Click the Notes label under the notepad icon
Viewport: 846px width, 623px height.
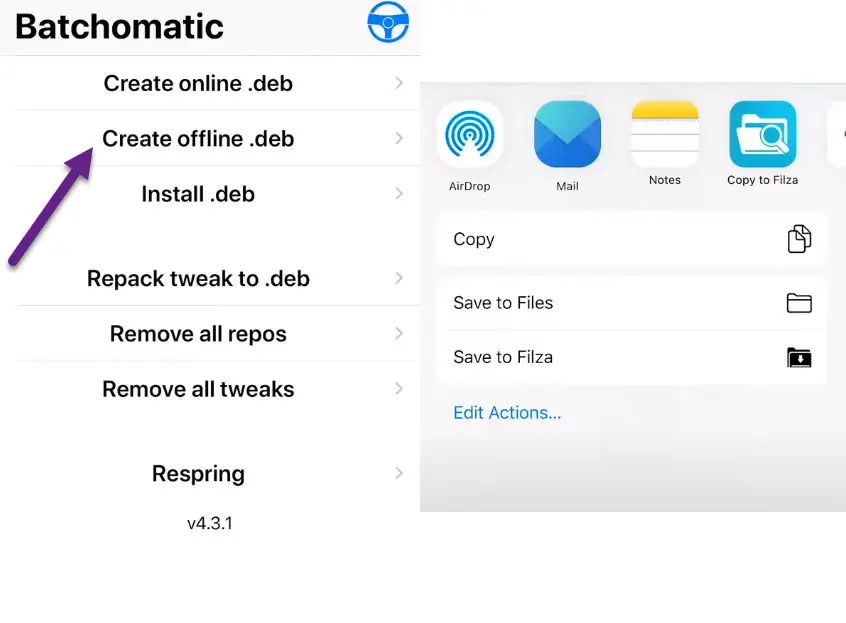click(x=665, y=180)
